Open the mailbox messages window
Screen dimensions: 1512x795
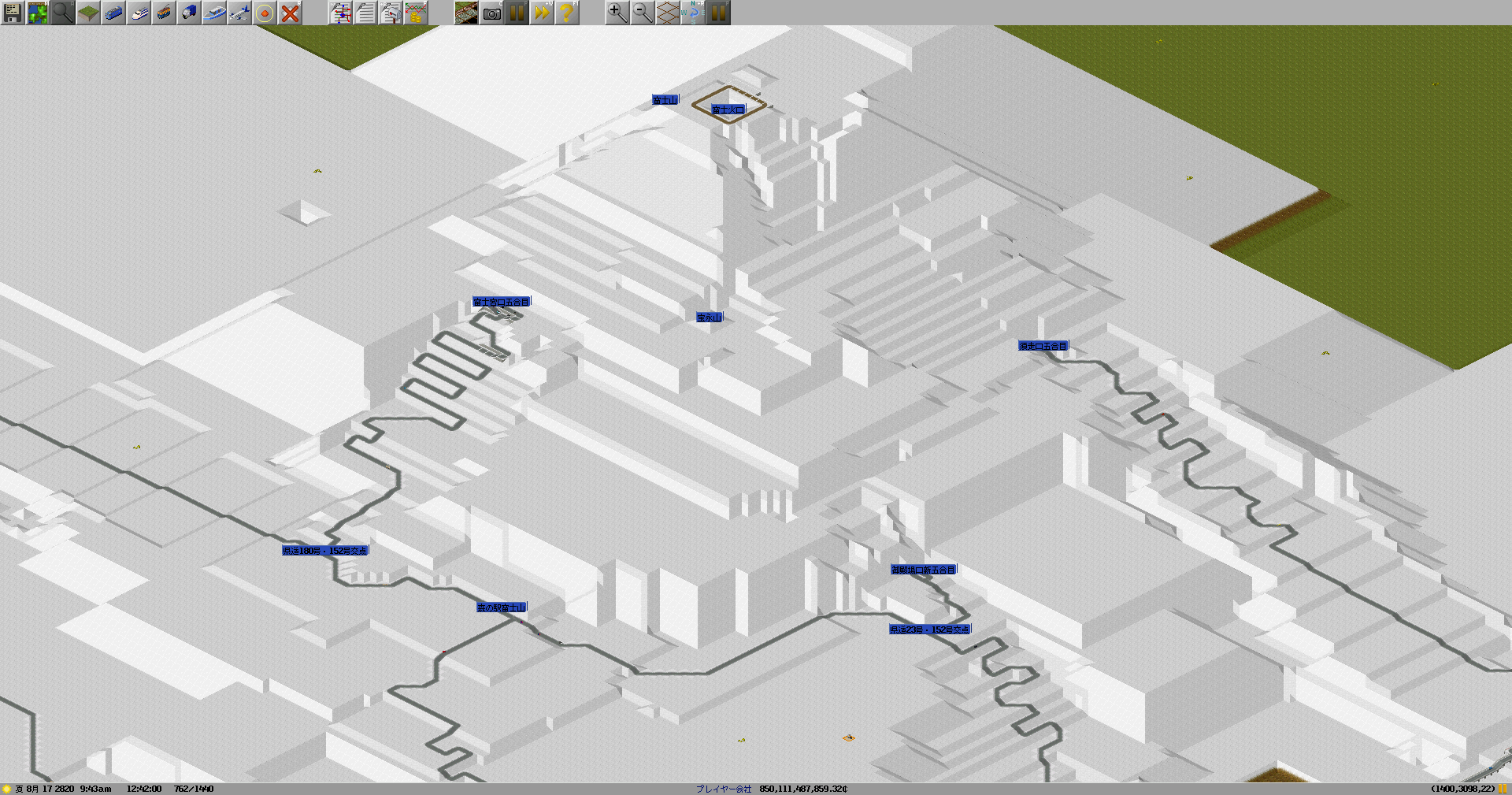[x=391, y=13]
